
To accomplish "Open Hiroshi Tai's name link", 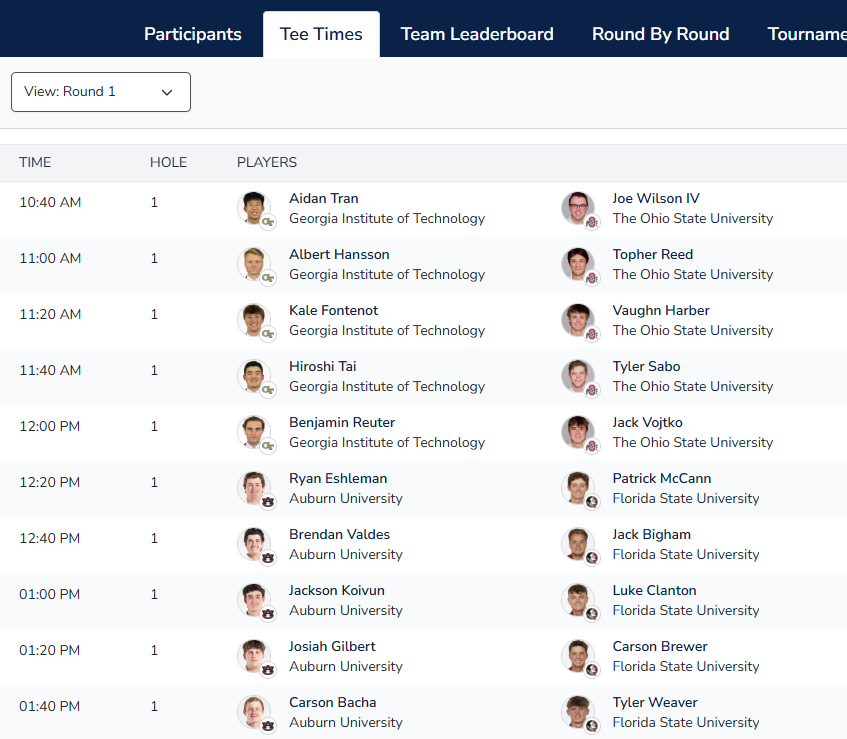I will tap(322, 366).
